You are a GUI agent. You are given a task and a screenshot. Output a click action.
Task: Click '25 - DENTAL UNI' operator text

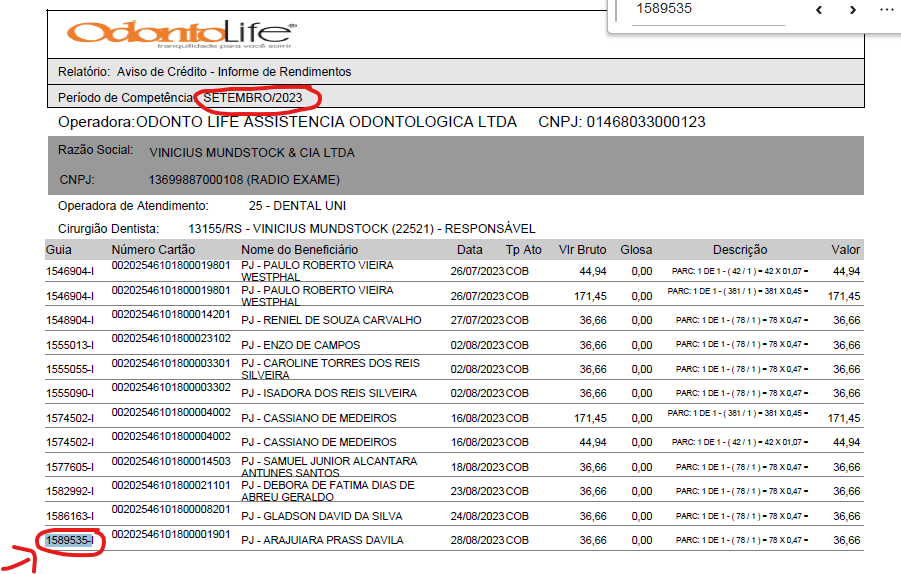click(x=297, y=206)
